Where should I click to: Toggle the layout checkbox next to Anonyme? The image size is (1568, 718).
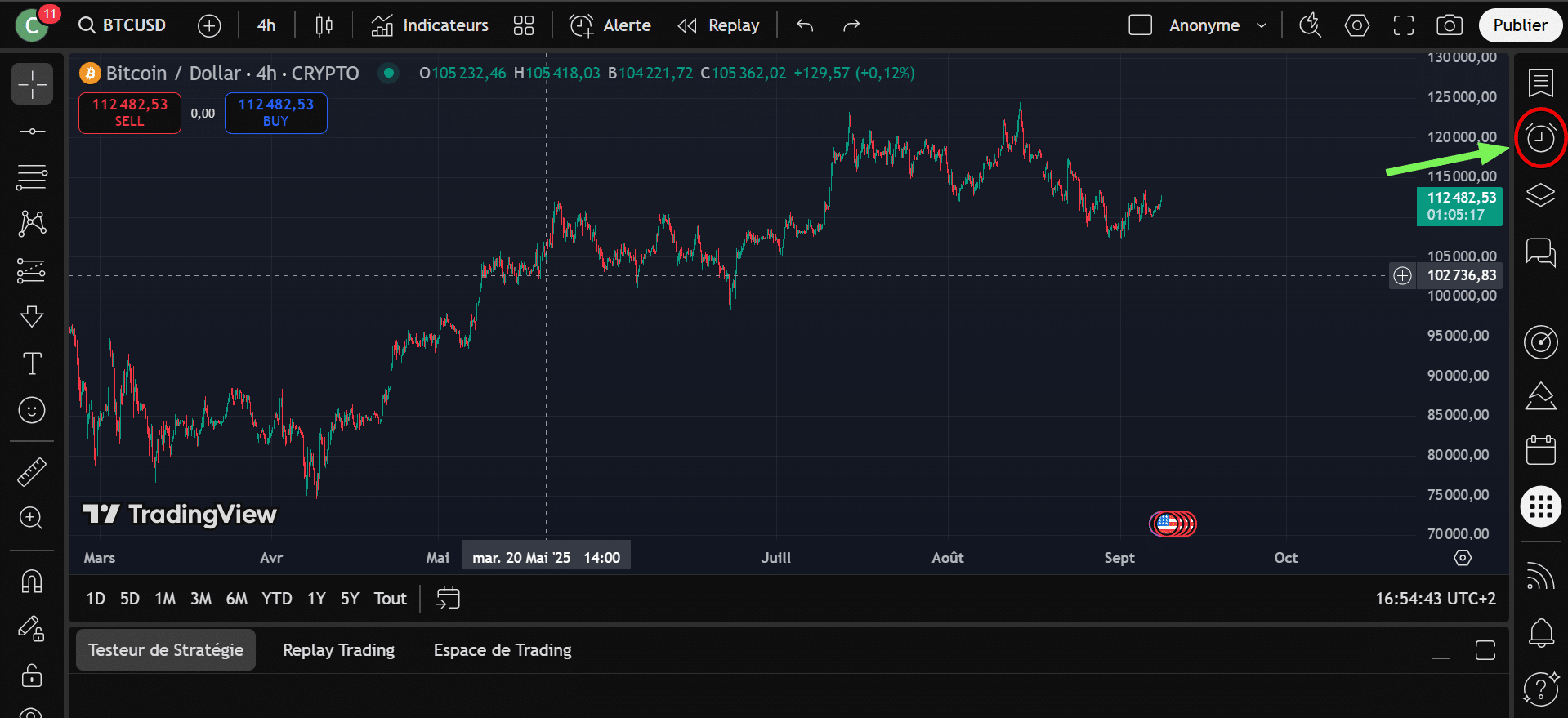pyautogui.click(x=1140, y=25)
